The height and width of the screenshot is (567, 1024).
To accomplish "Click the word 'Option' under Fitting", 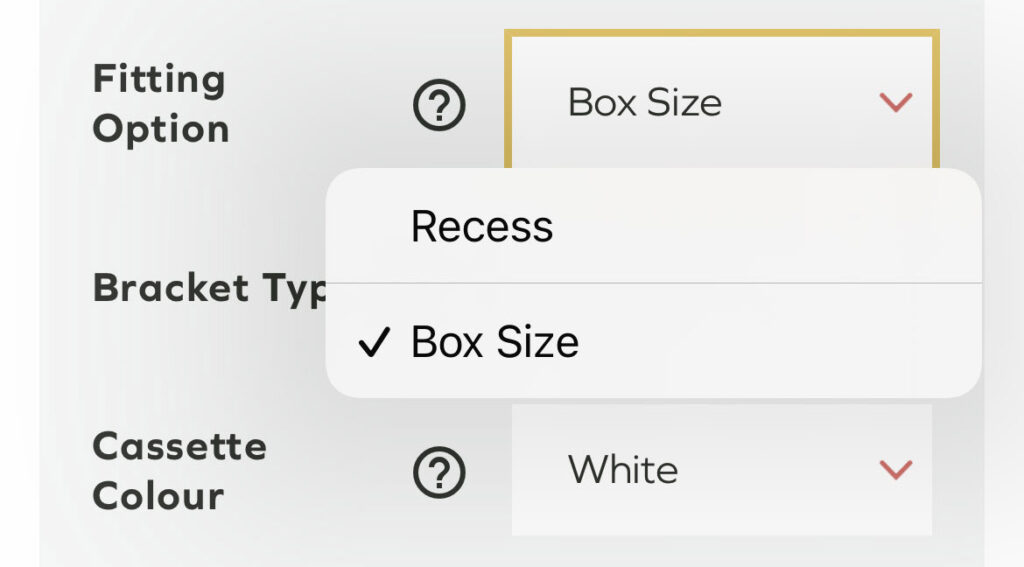I will (x=160, y=130).
